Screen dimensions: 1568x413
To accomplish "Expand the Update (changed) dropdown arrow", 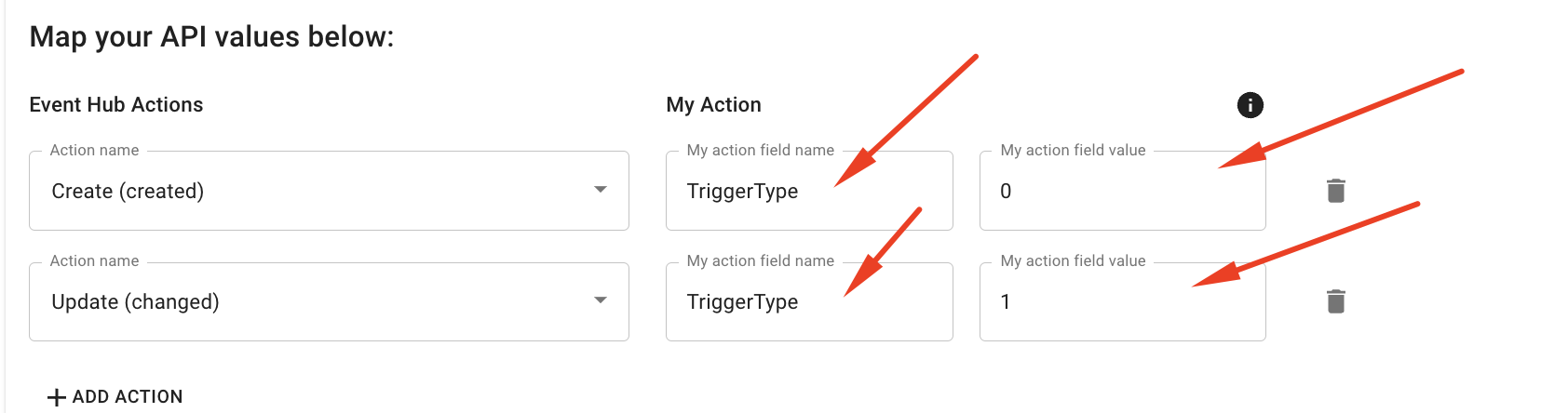I will [x=601, y=300].
